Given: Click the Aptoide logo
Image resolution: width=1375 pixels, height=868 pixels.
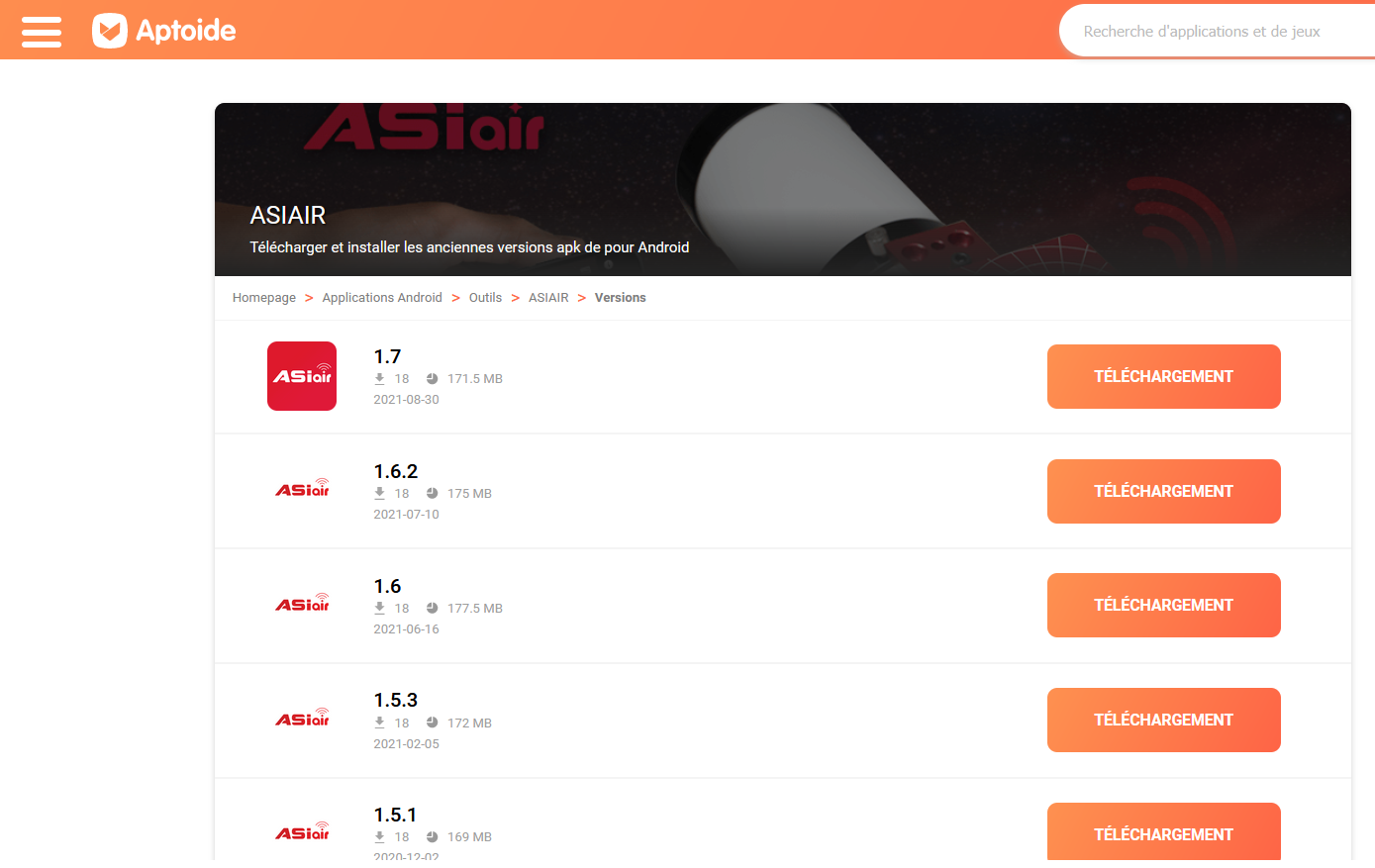Looking at the screenshot, I should pos(164,31).
